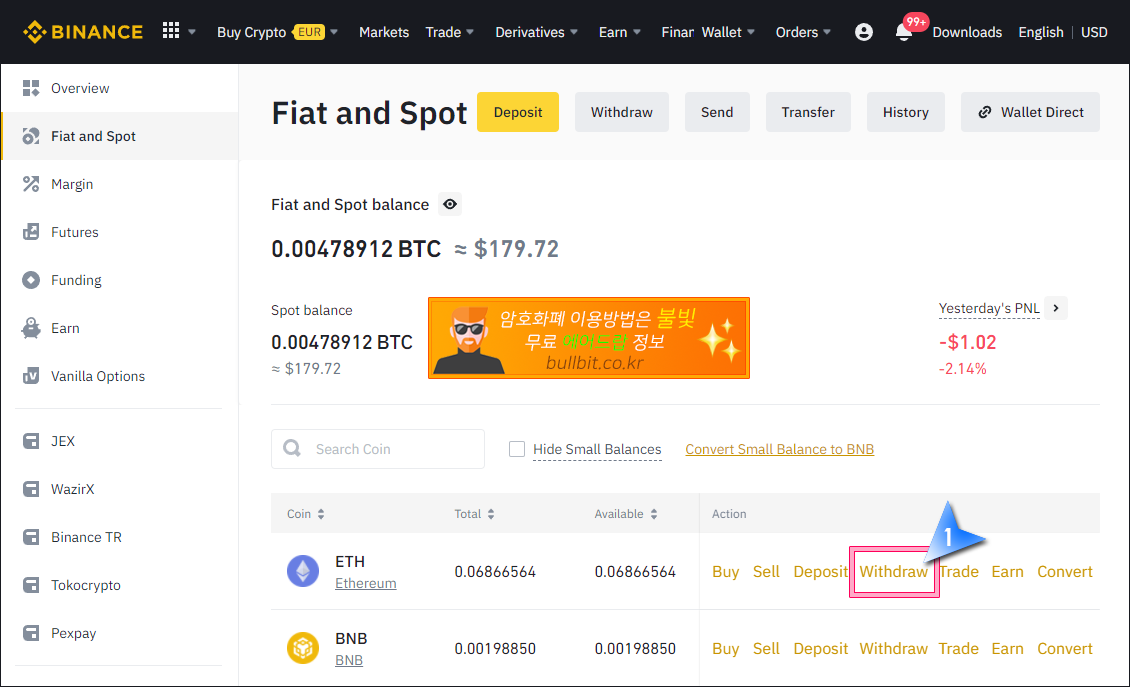Open the apps grid menu icon
The height and width of the screenshot is (687, 1130).
[x=171, y=30]
